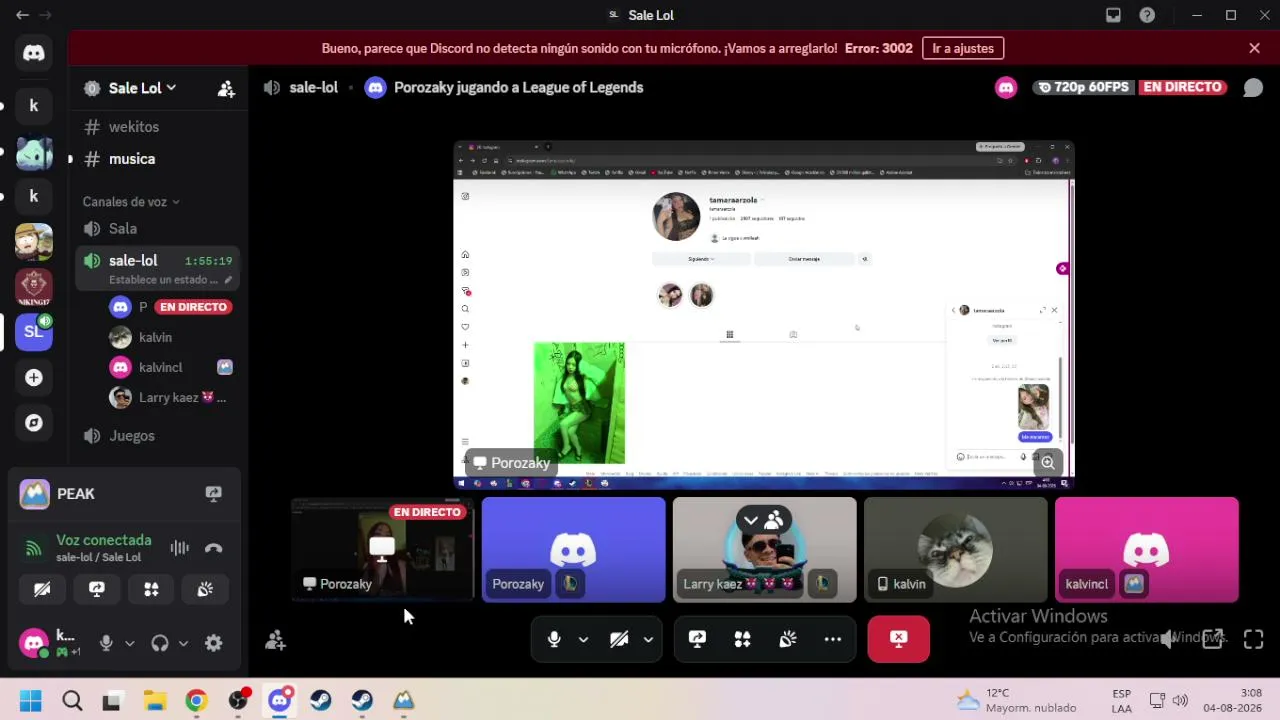This screenshot has width=1280, height=720.
Task: Open the Windows Start menu
Action: [x=31, y=701]
